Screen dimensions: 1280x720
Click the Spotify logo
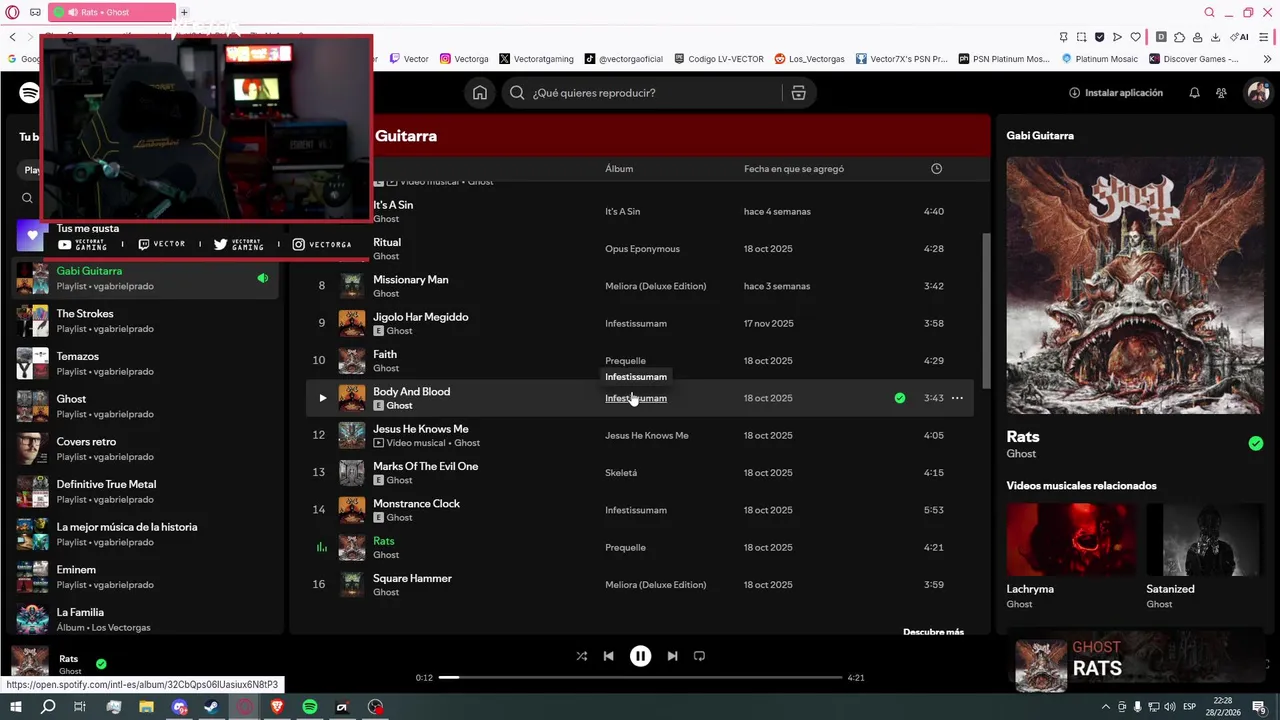coord(30,93)
